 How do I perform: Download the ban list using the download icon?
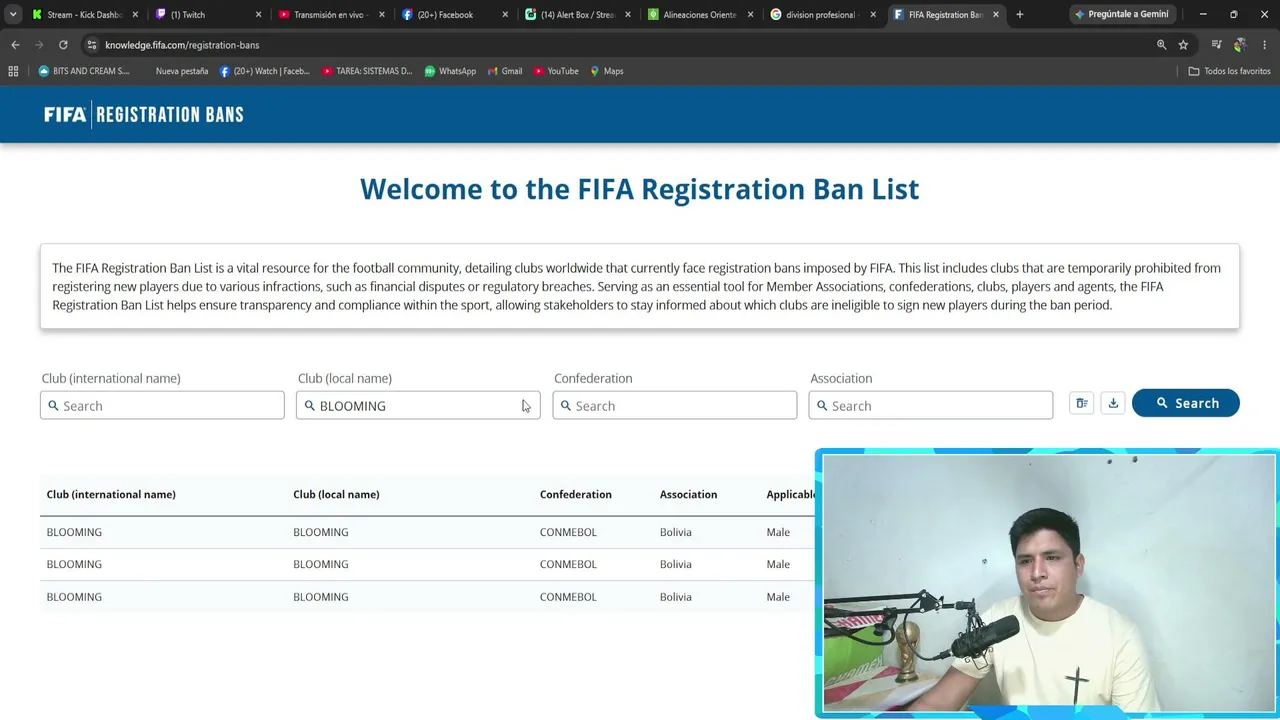tap(1113, 403)
